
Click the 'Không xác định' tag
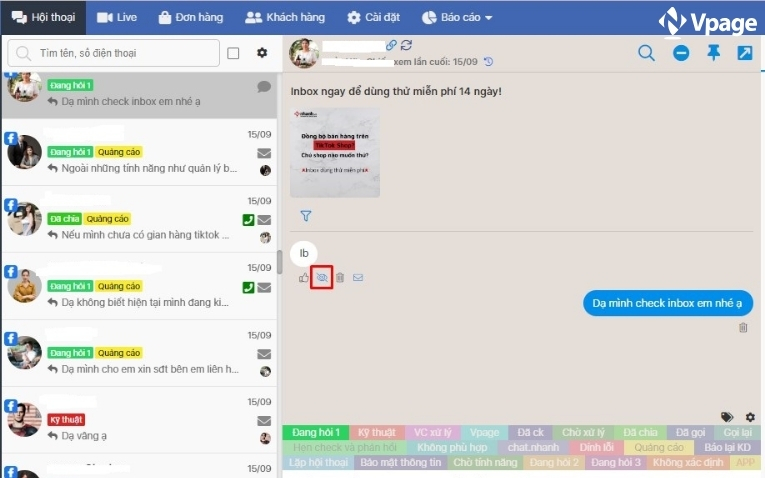(x=688, y=462)
